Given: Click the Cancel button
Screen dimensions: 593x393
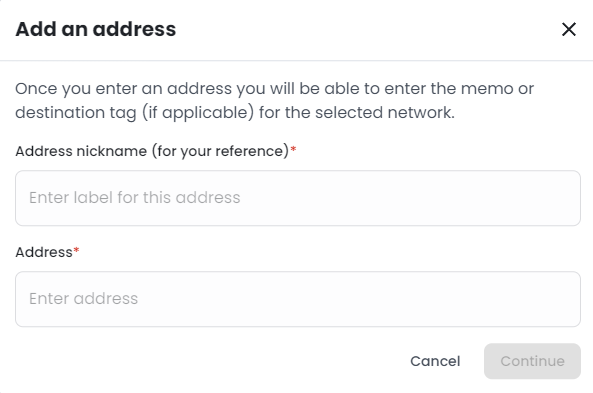Looking at the screenshot, I should click(x=435, y=361).
